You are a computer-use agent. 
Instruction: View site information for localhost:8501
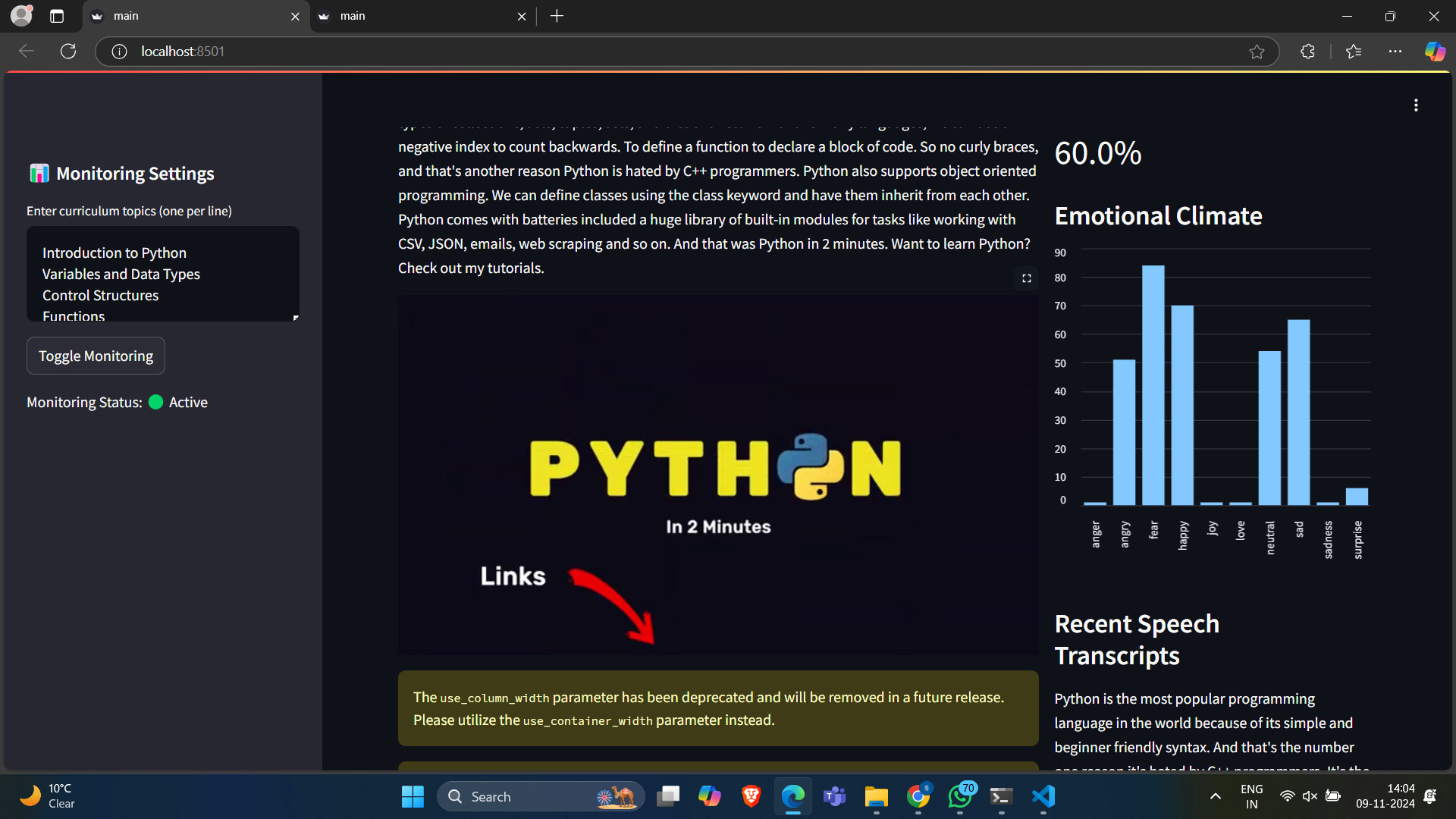pyautogui.click(x=118, y=52)
